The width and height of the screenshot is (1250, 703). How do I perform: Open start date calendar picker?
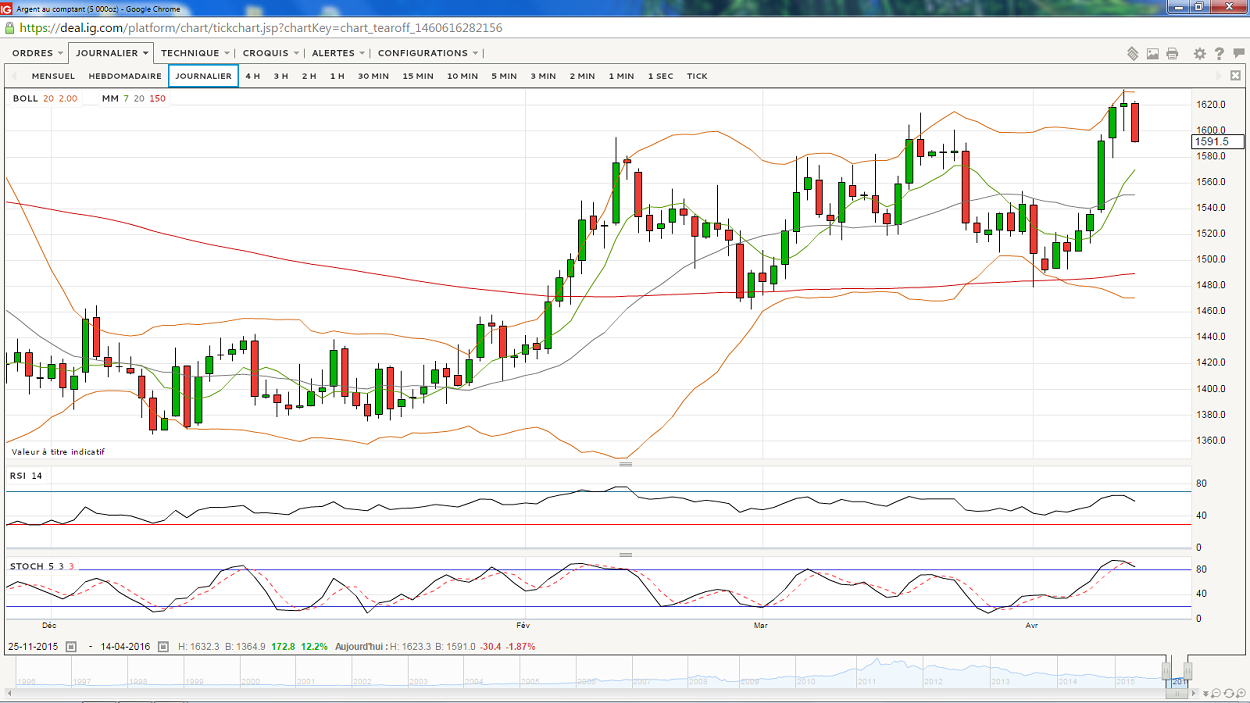click(71, 647)
